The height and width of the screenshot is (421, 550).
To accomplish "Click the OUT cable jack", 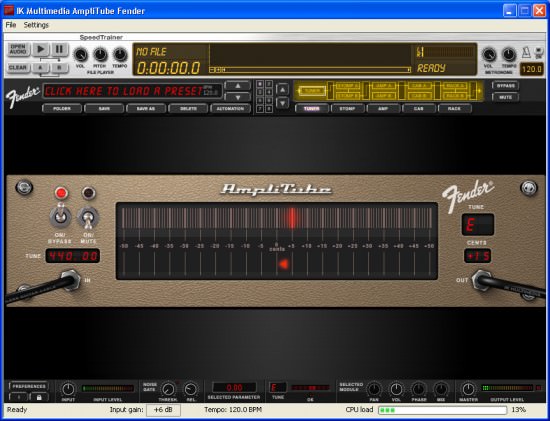I will [x=482, y=280].
